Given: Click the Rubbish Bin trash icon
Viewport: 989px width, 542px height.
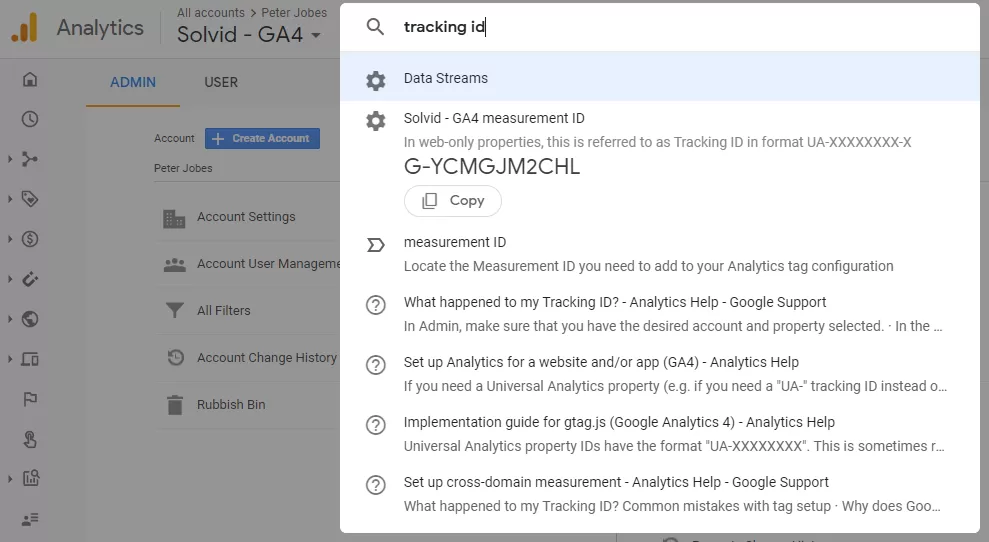Looking at the screenshot, I should pyautogui.click(x=175, y=404).
